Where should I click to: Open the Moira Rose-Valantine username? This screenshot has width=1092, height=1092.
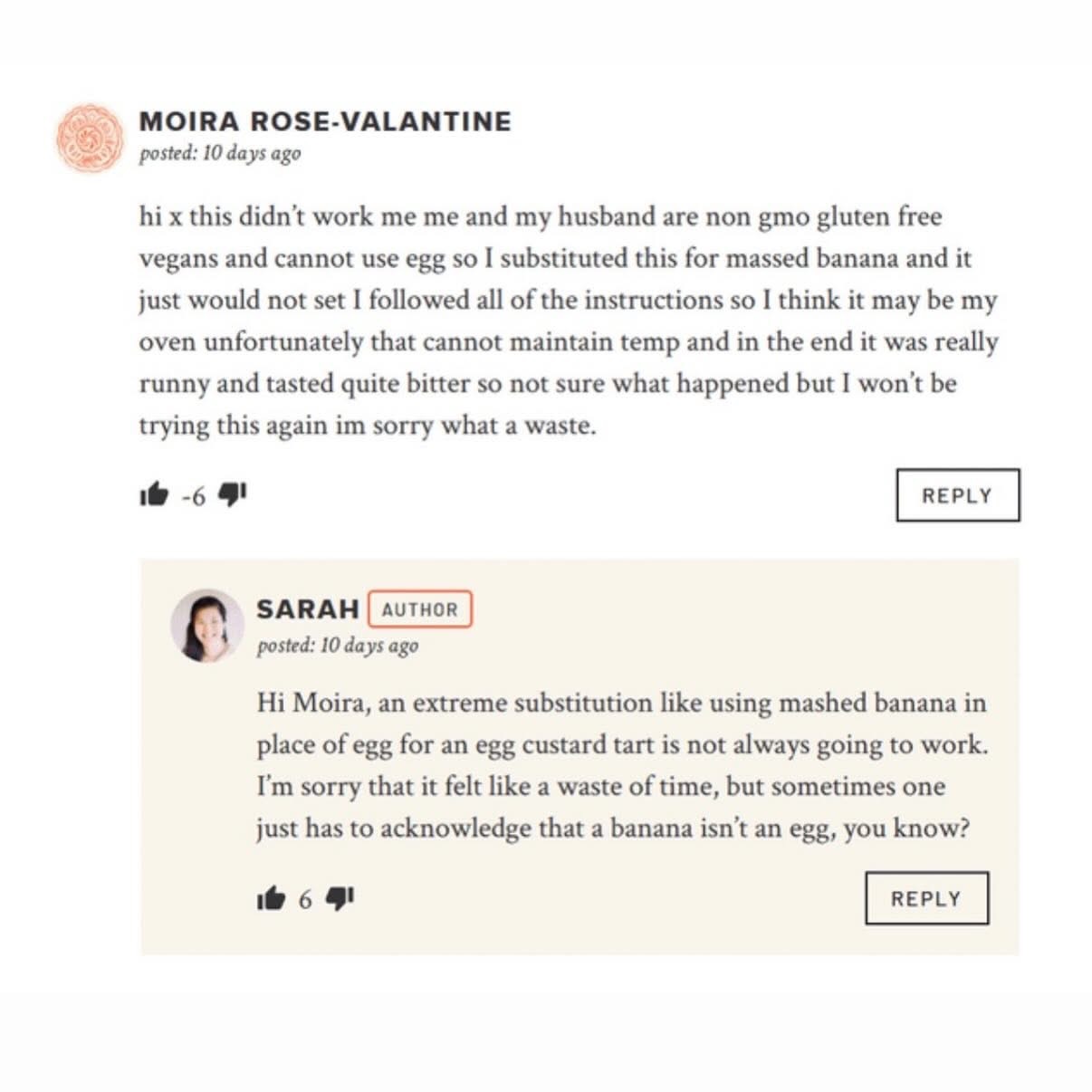click(x=325, y=121)
